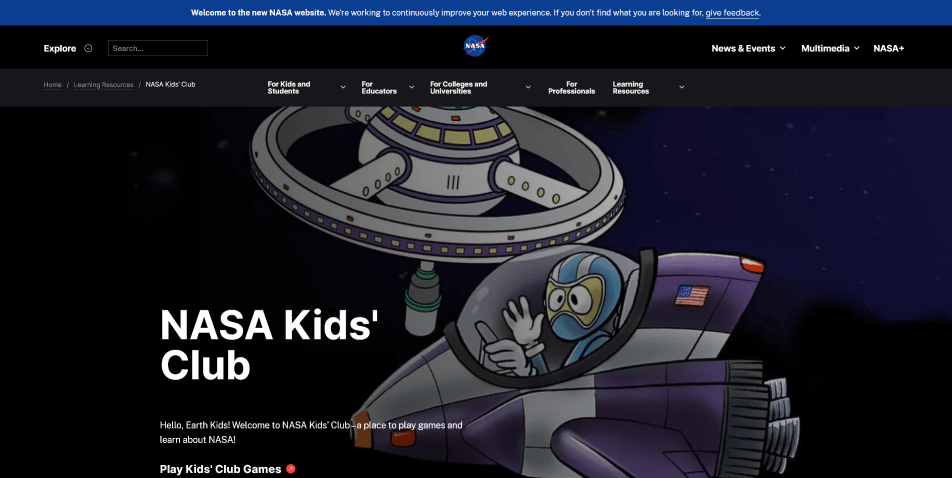Open the Learning Resources nav item
The width and height of the screenshot is (952, 478).
[631, 87]
